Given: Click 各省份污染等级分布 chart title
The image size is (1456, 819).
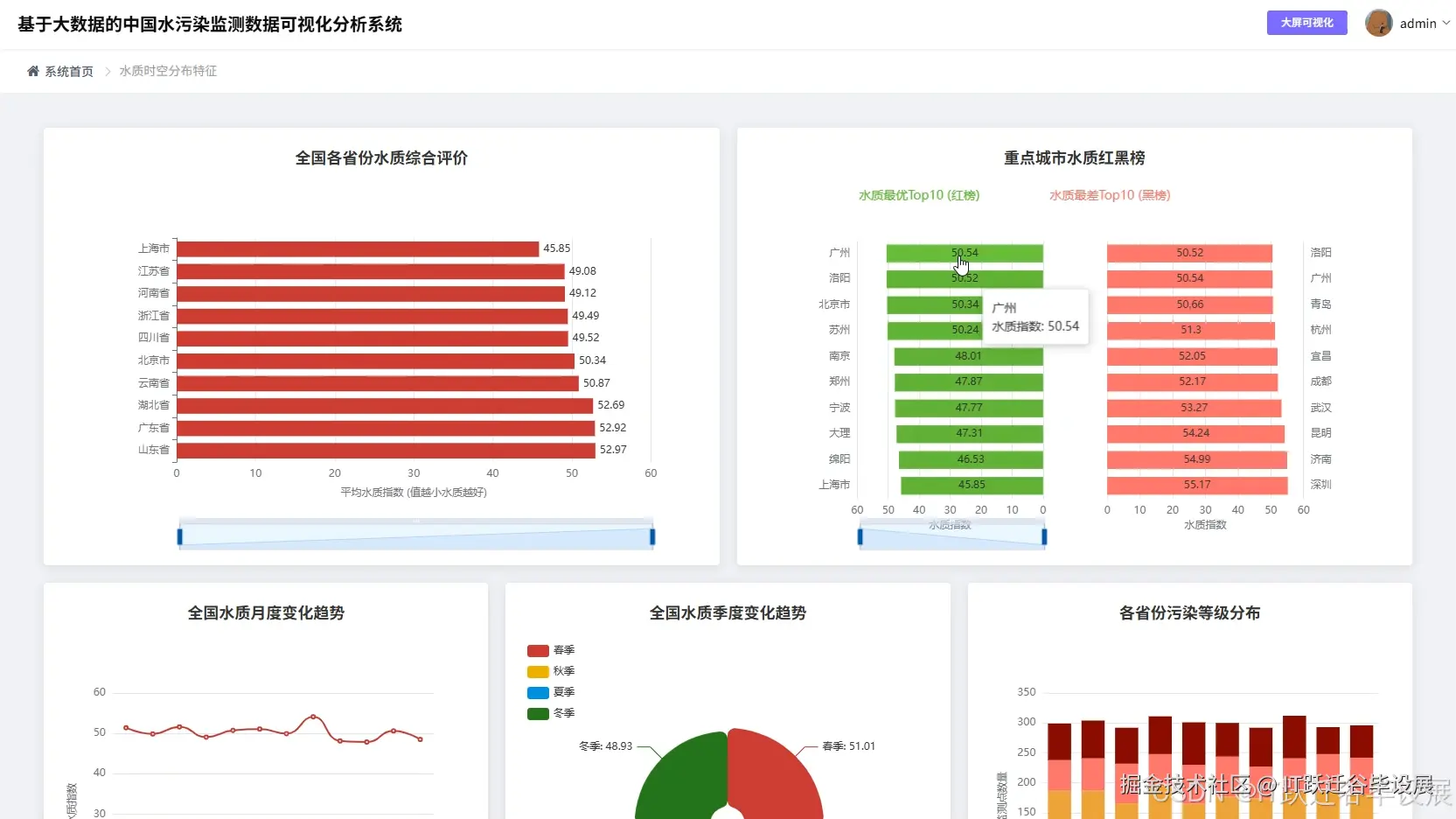Looking at the screenshot, I should point(1189,613).
